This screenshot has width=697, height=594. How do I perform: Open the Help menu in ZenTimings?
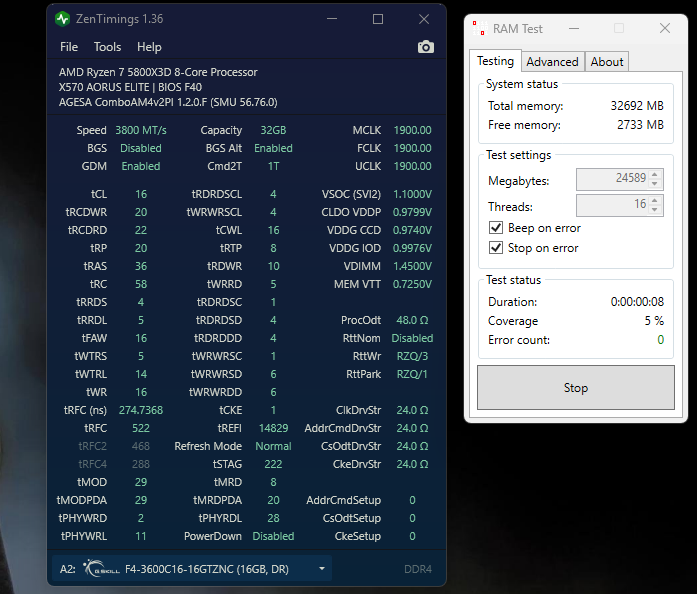pos(149,47)
